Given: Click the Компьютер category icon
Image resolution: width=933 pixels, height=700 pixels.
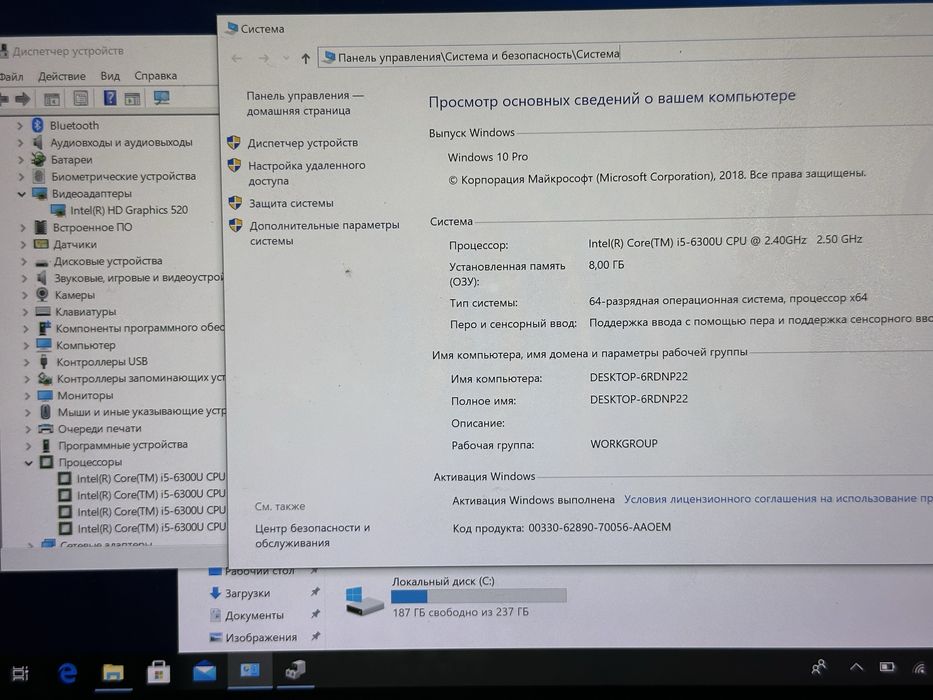Looking at the screenshot, I should coord(44,345).
